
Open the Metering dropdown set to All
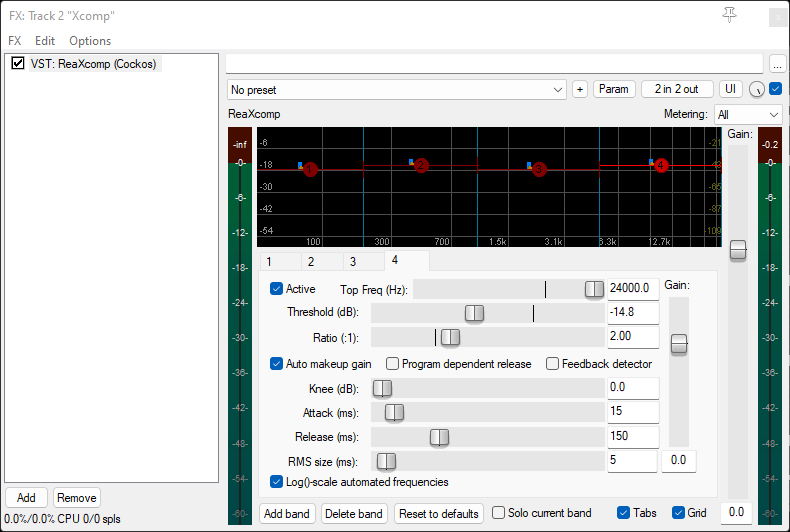[748, 114]
